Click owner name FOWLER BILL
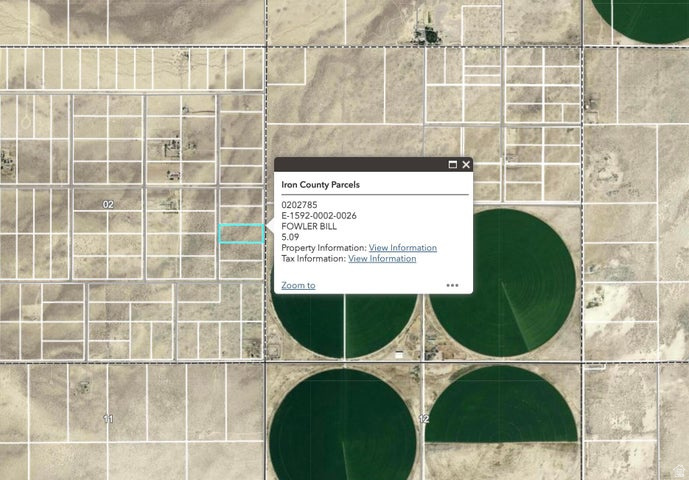Screen dimensions: 689x480 click(x=309, y=226)
